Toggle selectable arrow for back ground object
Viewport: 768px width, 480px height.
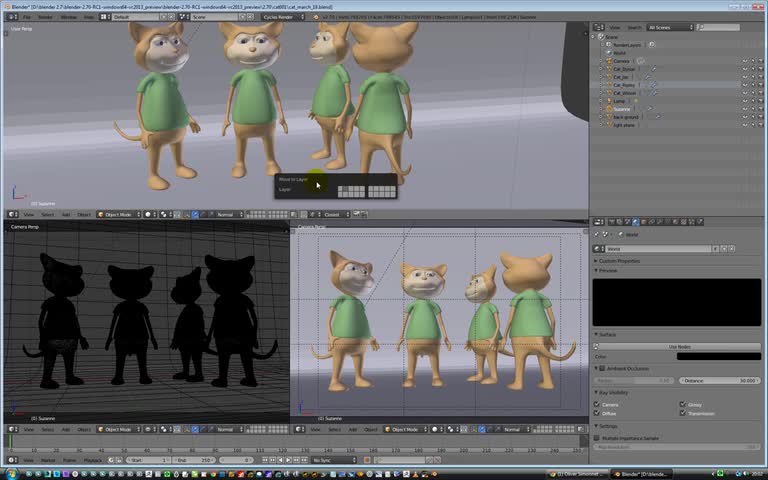(753, 117)
